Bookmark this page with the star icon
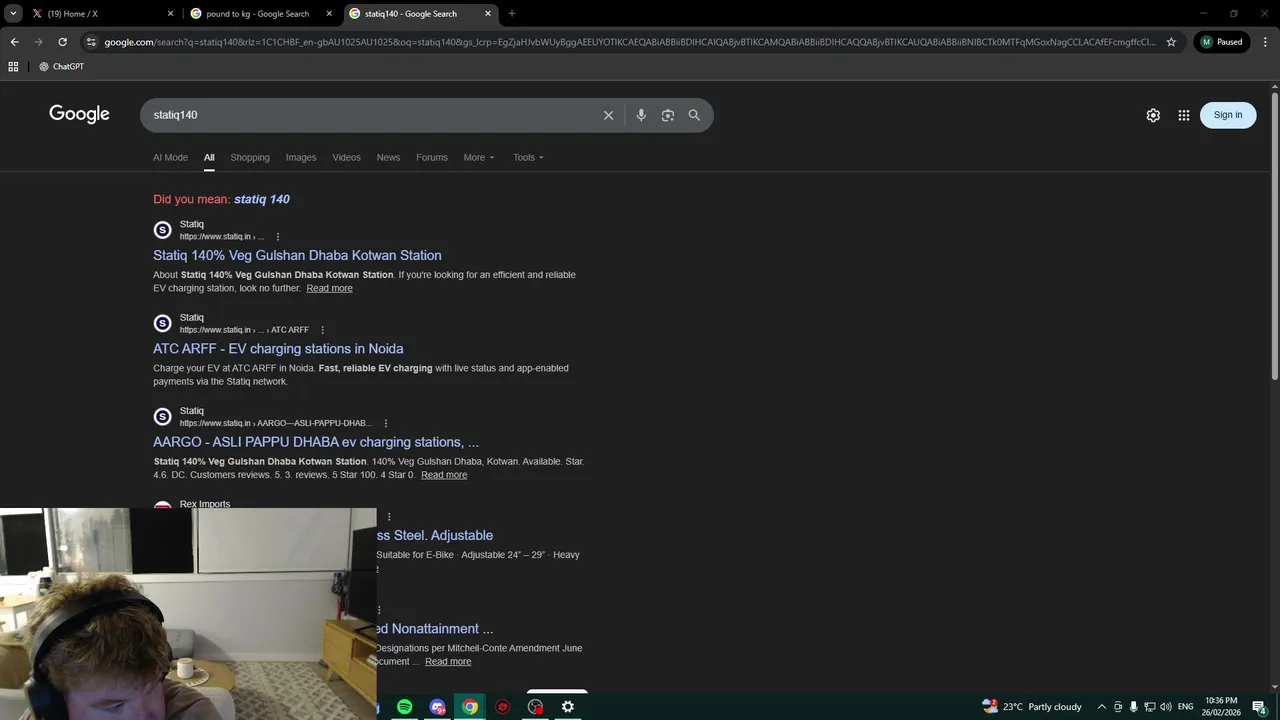The height and width of the screenshot is (720, 1280). (1171, 42)
